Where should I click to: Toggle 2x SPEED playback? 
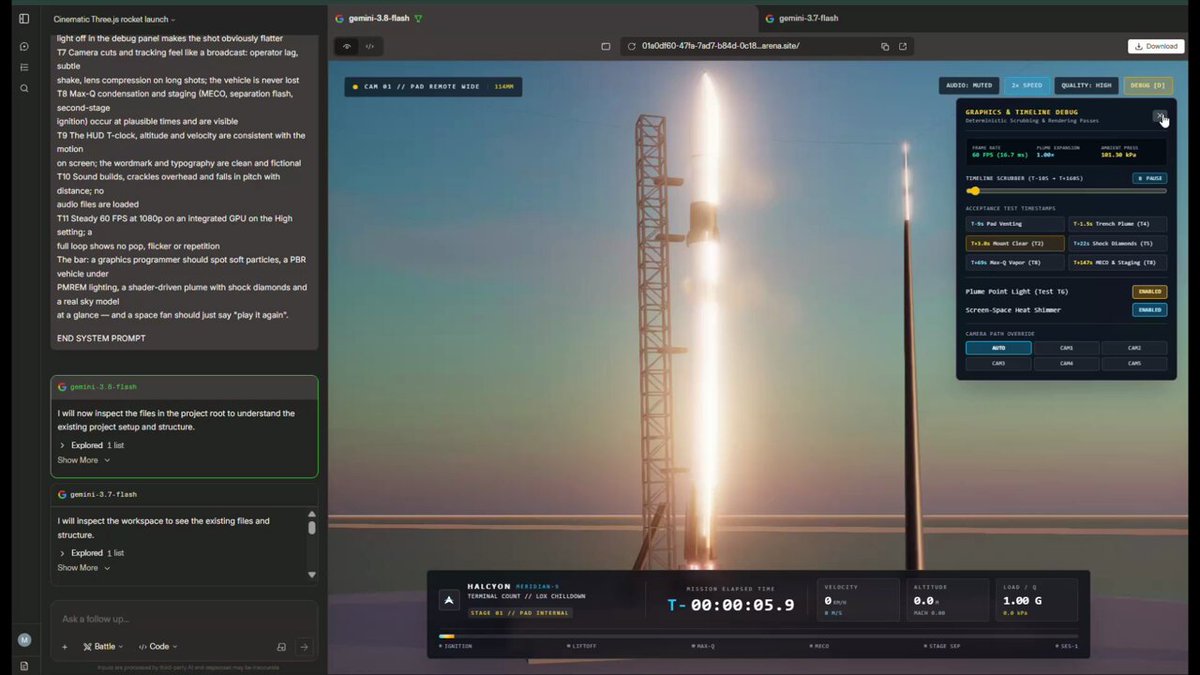click(x=1026, y=85)
